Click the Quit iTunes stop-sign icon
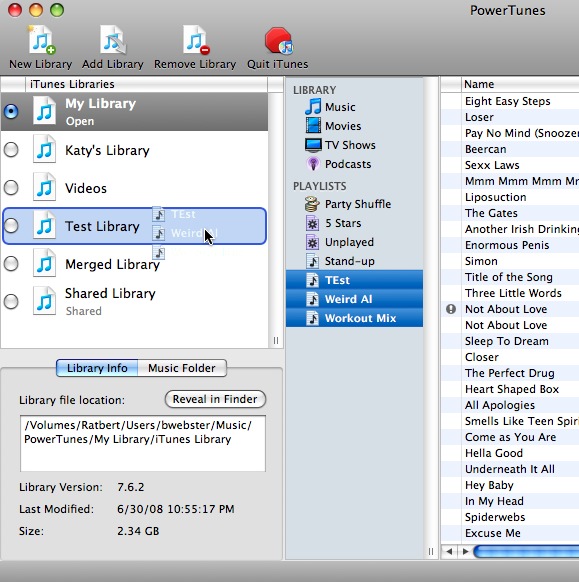Viewport: 579px width, 582px height. click(278, 40)
